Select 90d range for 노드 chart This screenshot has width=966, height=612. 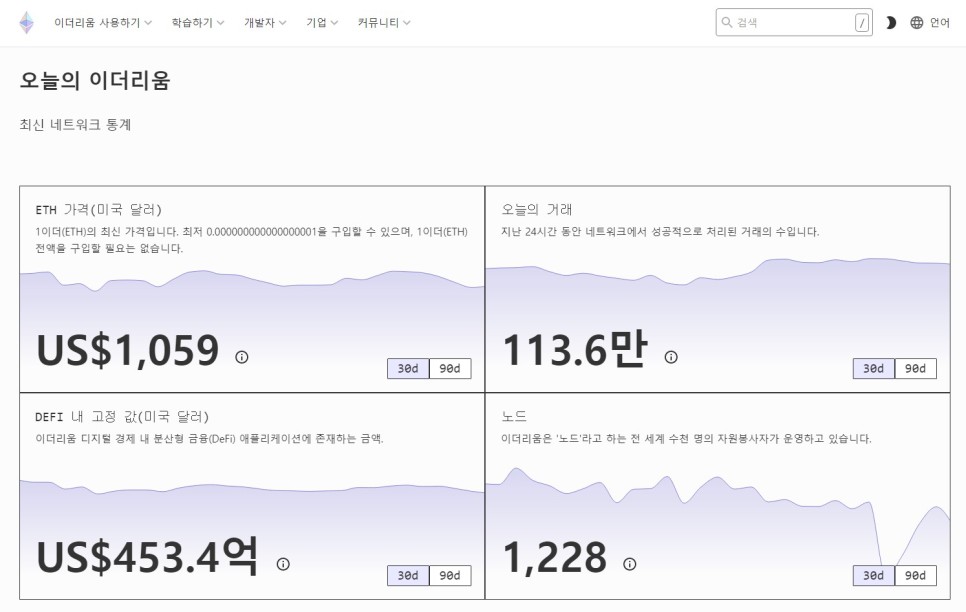915,576
